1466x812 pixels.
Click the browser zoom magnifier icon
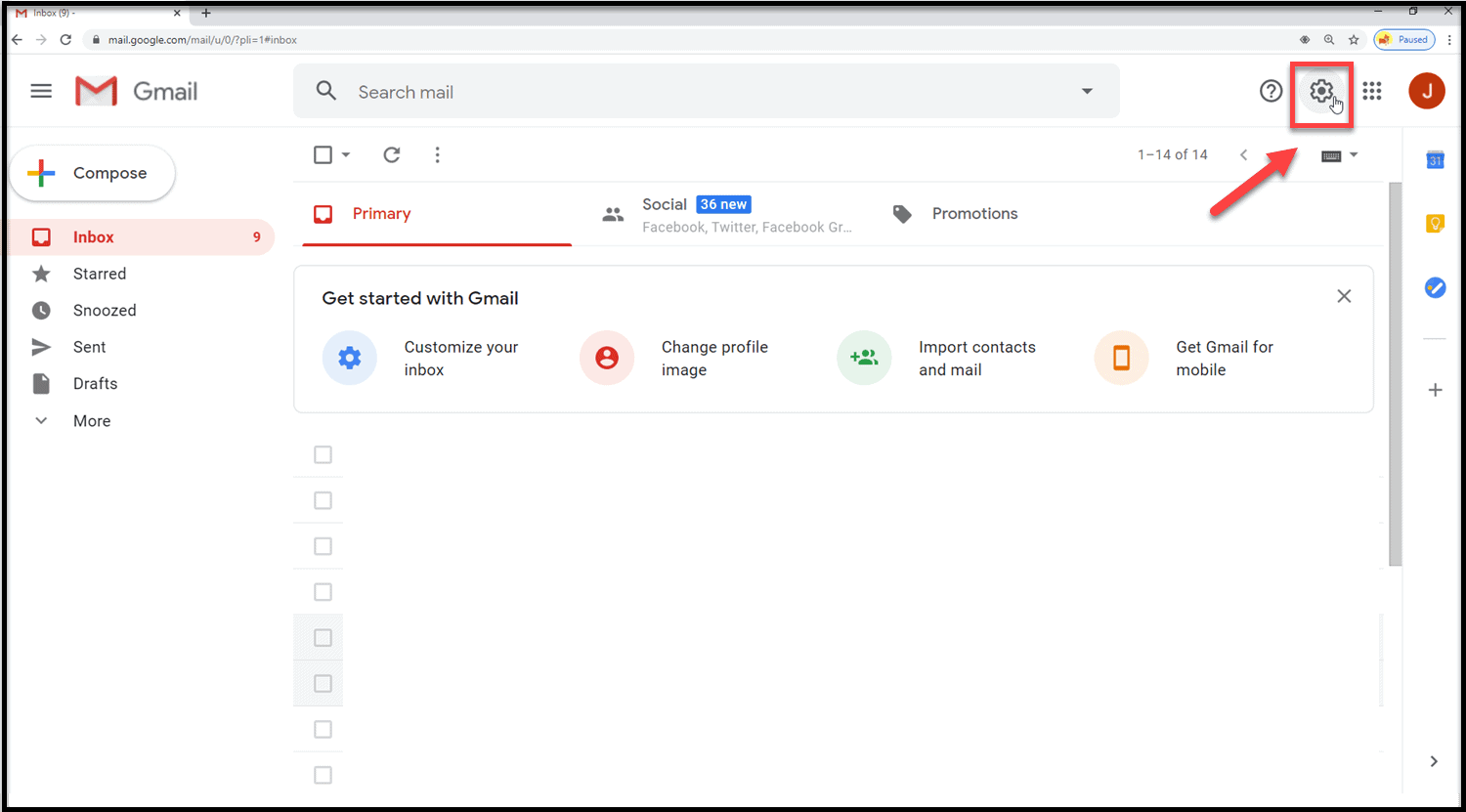(1329, 40)
